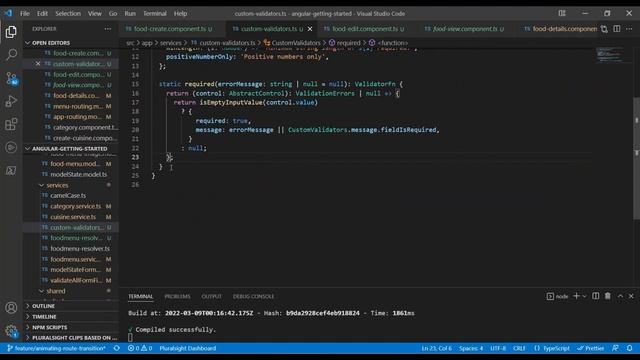The image size is (640, 360).
Task: Open the File menu
Action: (25, 13)
